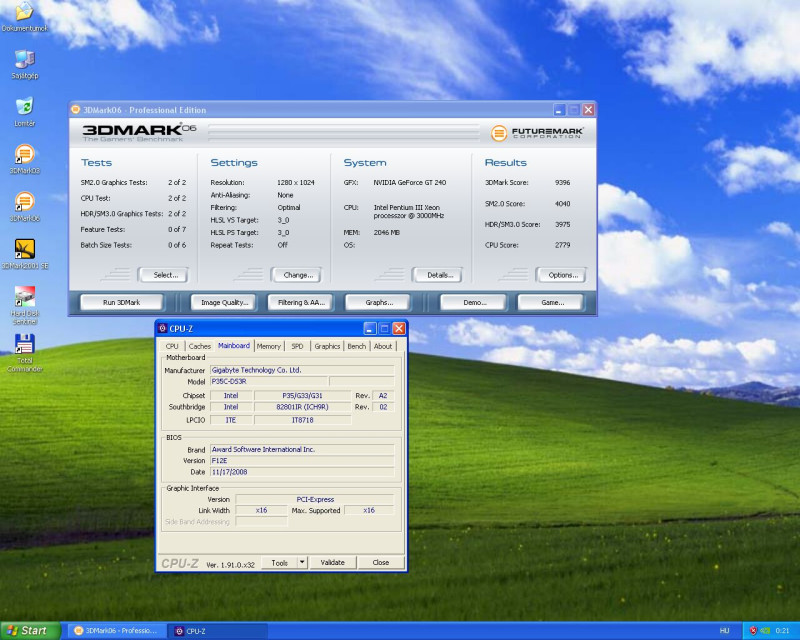Click the southbridge field 82801IR (ICH9R)
This screenshot has width=800, height=640.
pos(302,407)
